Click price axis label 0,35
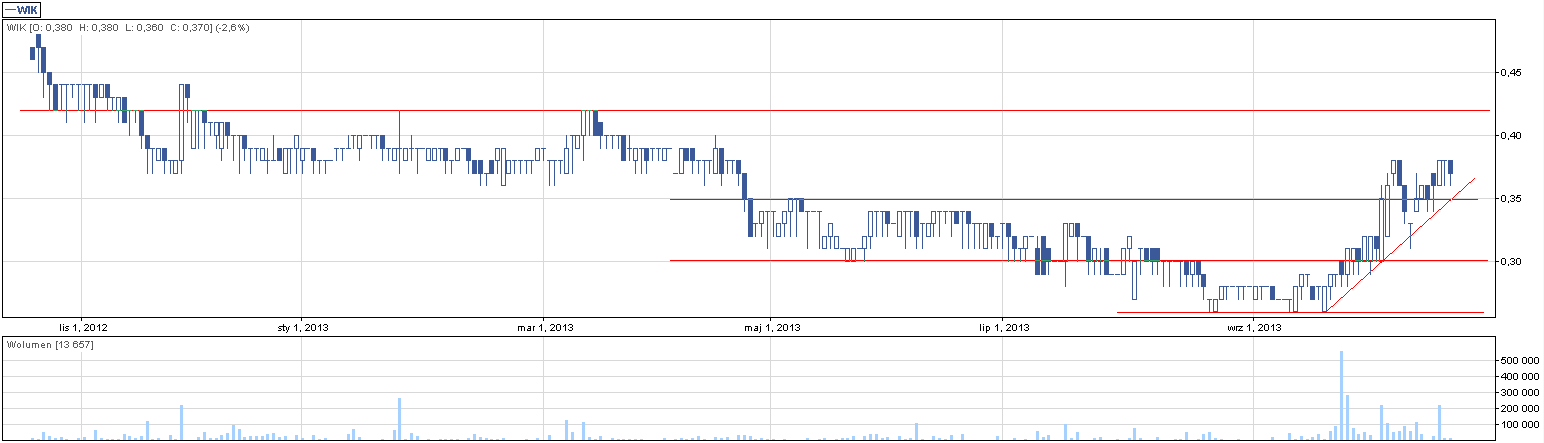Viewport: 1544px width, 443px height. click(1509, 199)
